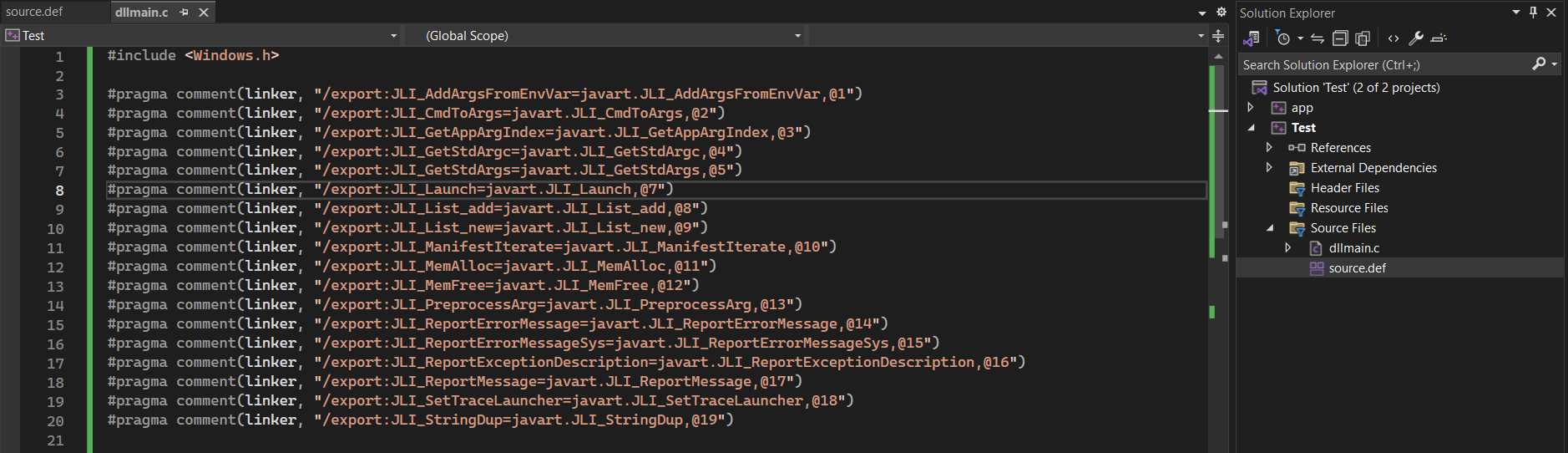Open Properties via the wrench icon
This screenshot has height=453, width=1568.
coord(1416,38)
